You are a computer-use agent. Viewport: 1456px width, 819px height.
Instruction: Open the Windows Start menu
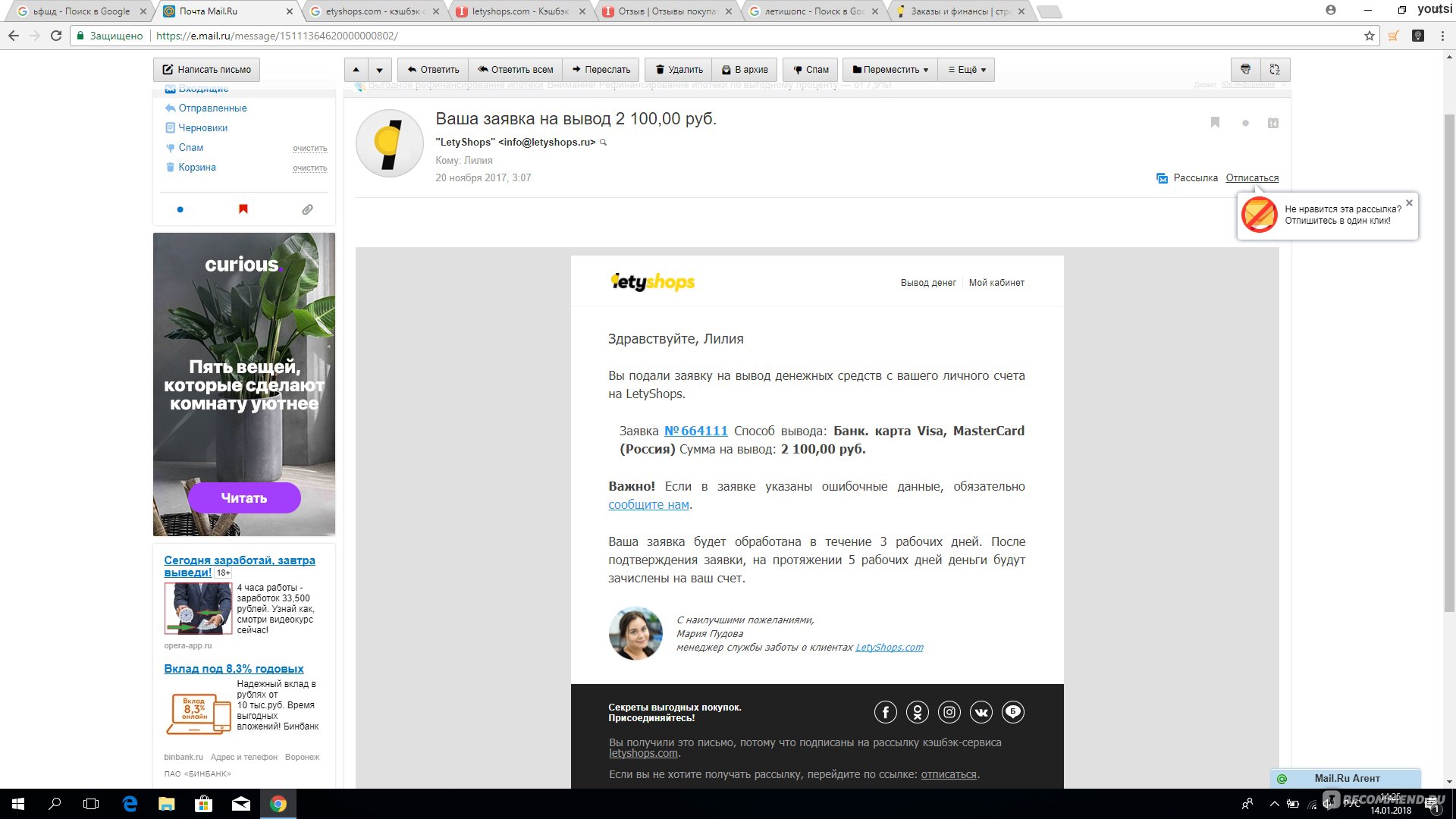[x=18, y=804]
